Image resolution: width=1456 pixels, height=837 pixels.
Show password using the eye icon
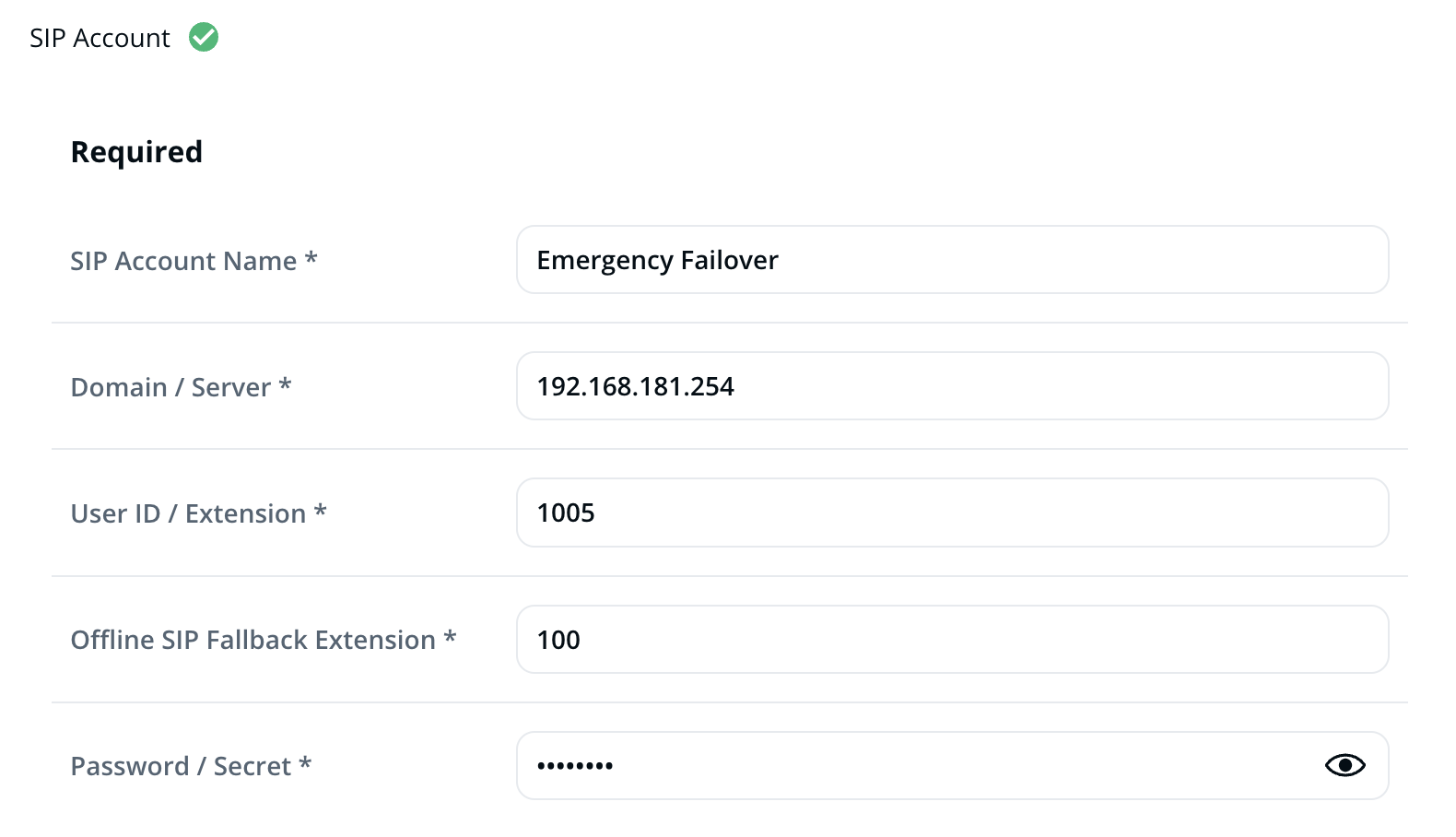point(1344,765)
